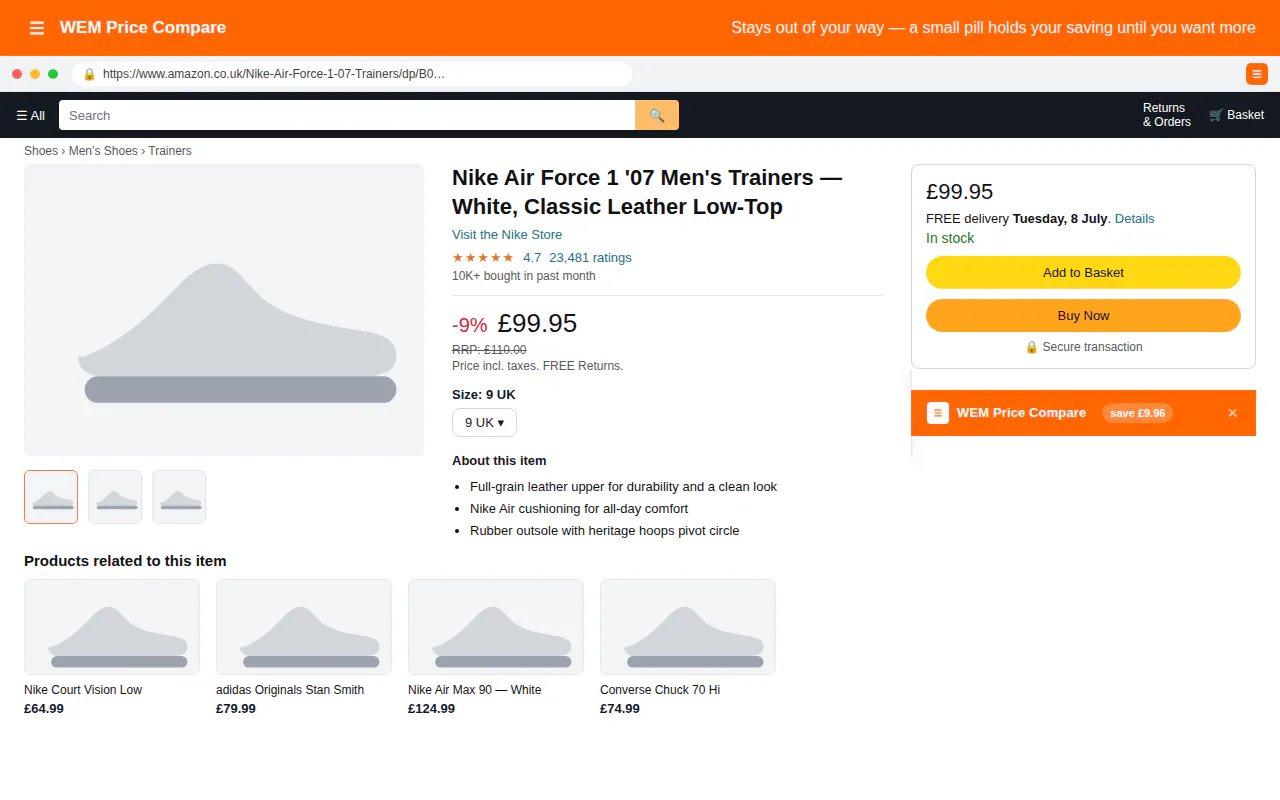Viewport: 1280px width, 800px height.
Task: Select the third product thumbnail
Action: point(179,497)
